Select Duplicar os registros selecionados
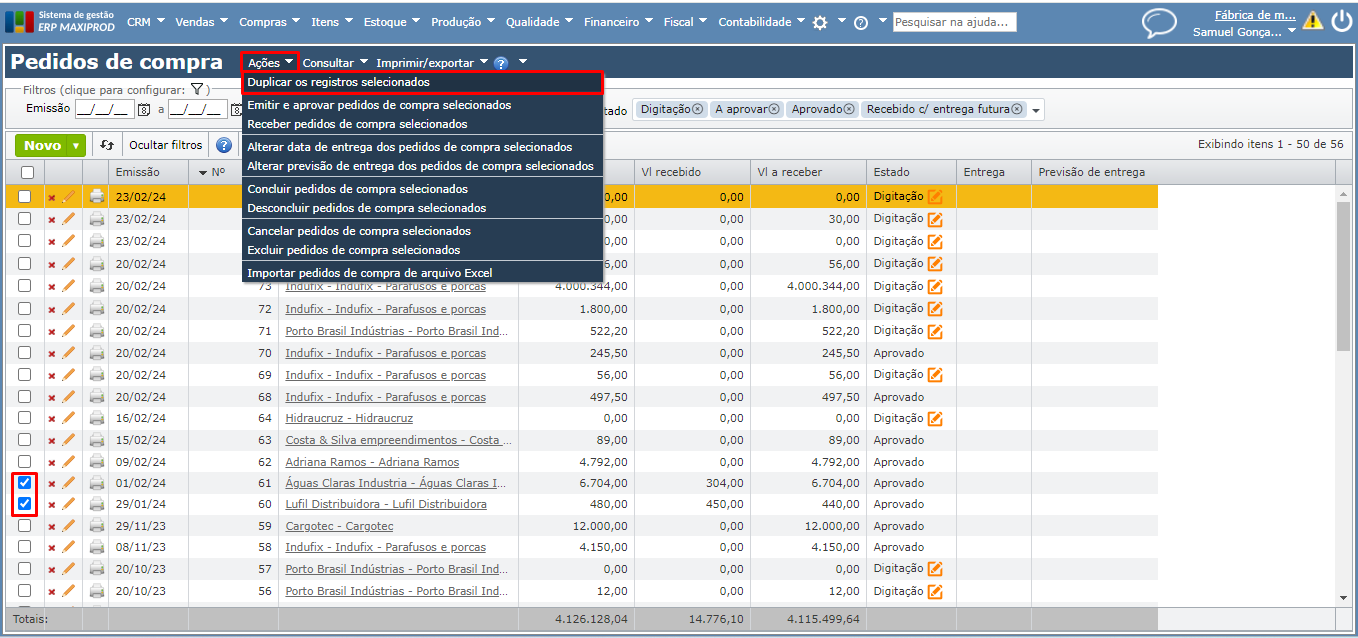 tap(338, 82)
